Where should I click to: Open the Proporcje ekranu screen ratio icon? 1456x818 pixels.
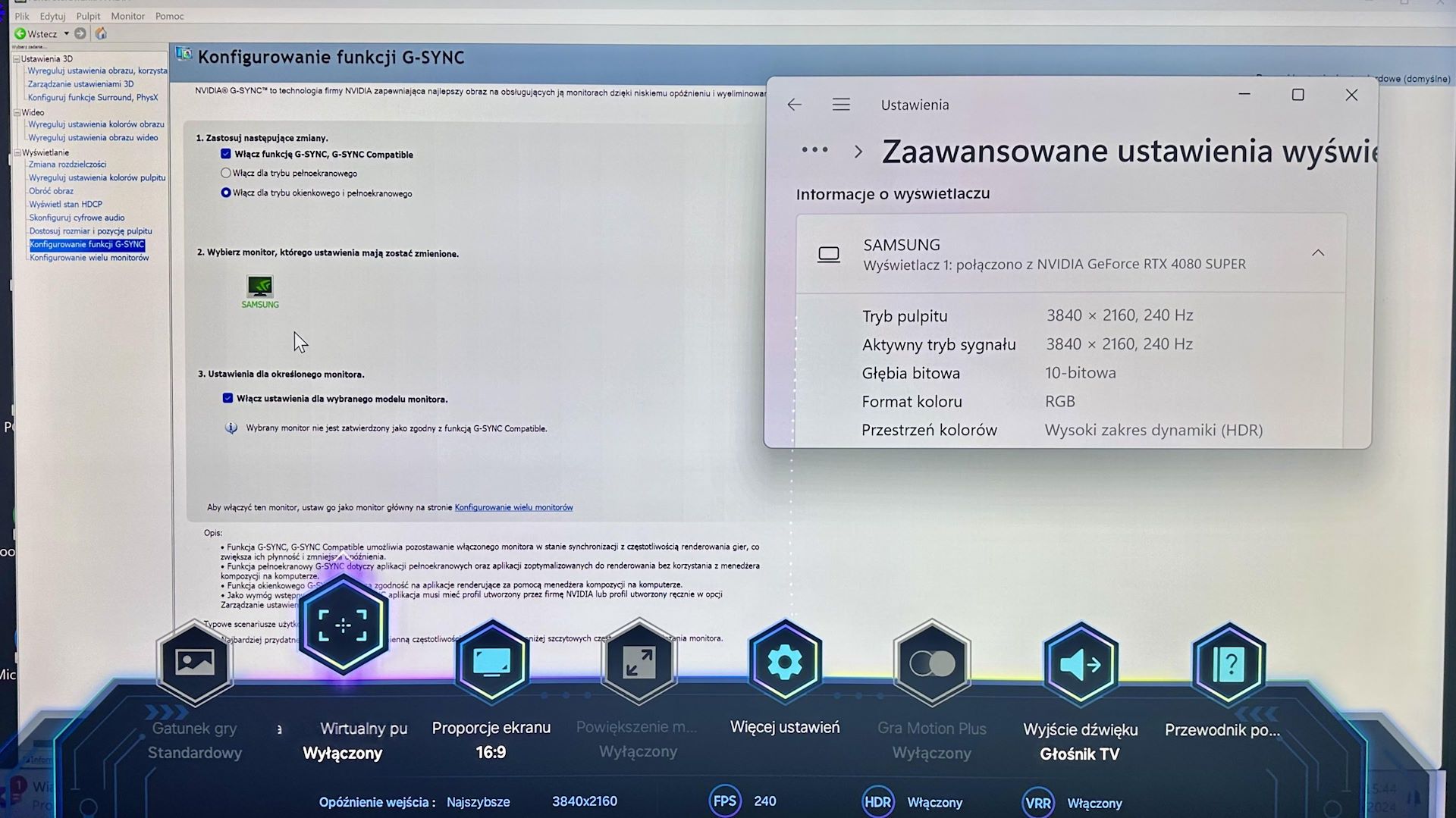click(x=491, y=663)
